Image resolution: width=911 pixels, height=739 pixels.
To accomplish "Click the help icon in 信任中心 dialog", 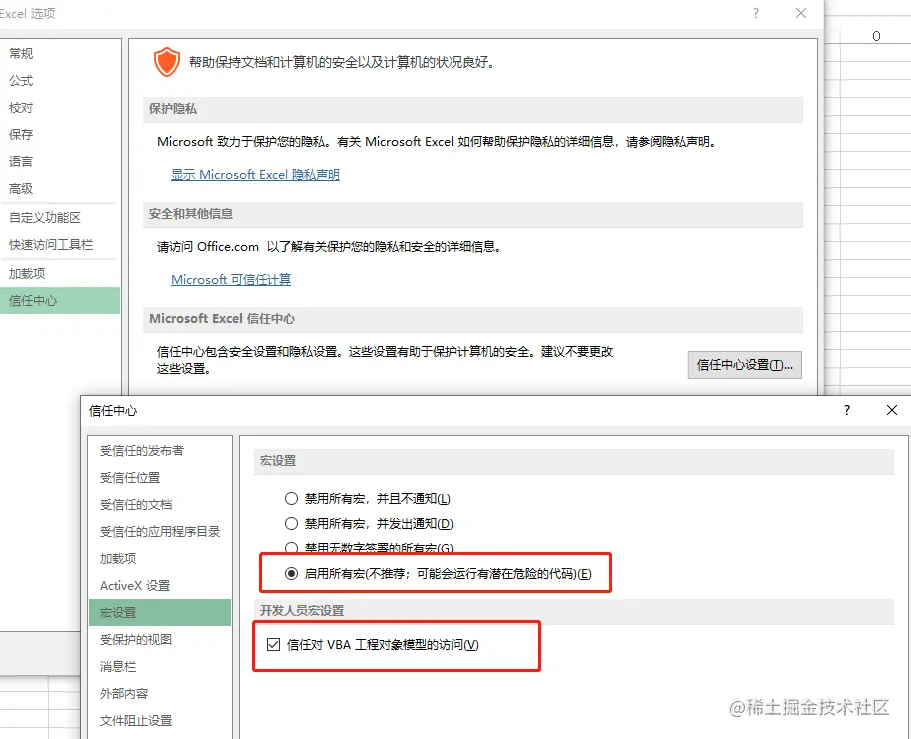I will pos(847,410).
